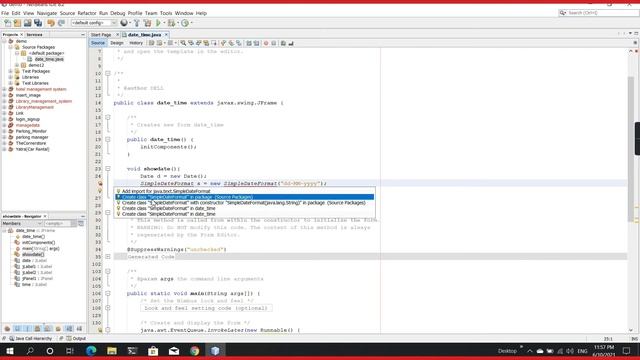The height and width of the screenshot is (360, 640).
Task: Click the Uncomment icon at editor toolbar end
Action: click(x=291, y=43)
